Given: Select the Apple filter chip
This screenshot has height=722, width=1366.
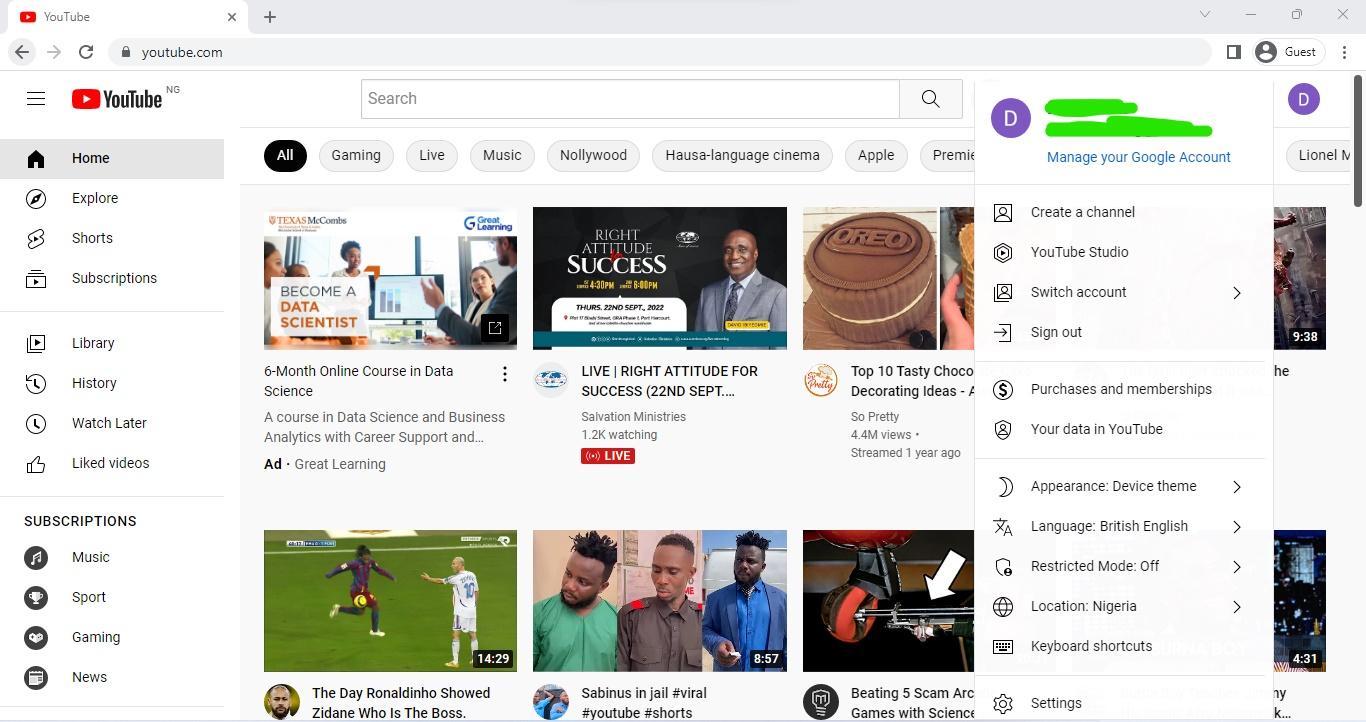Looking at the screenshot, I should 876,155.
